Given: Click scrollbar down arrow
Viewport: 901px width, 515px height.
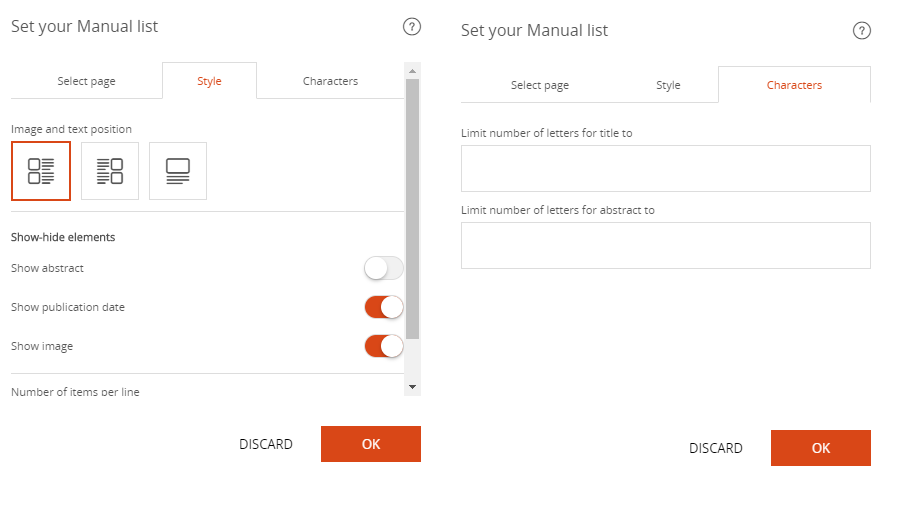Looking at the screenshot, I should (412, 387).
